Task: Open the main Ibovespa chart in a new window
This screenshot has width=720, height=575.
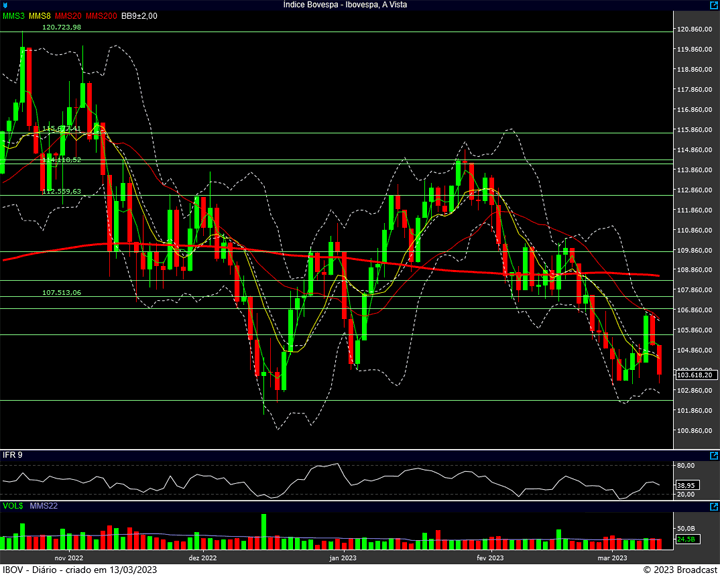Action: tap(714, 5)
